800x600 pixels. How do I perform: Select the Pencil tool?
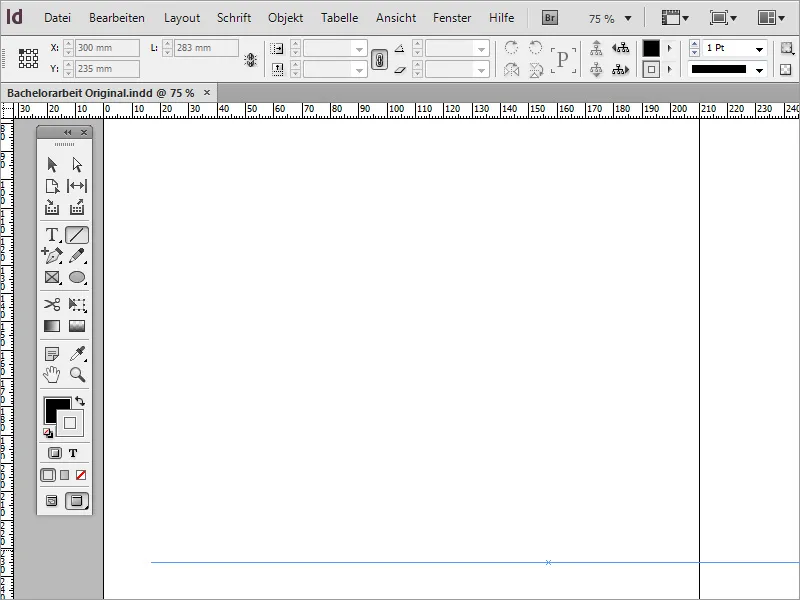click(x=77, y=255)
